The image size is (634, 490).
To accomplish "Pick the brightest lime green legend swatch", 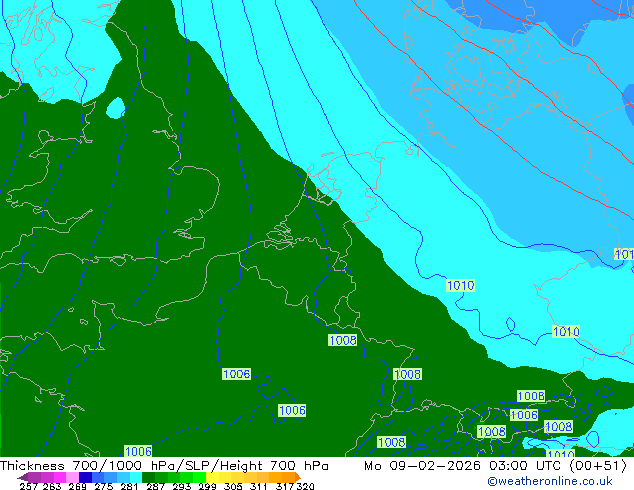I will tap(199, 477).
